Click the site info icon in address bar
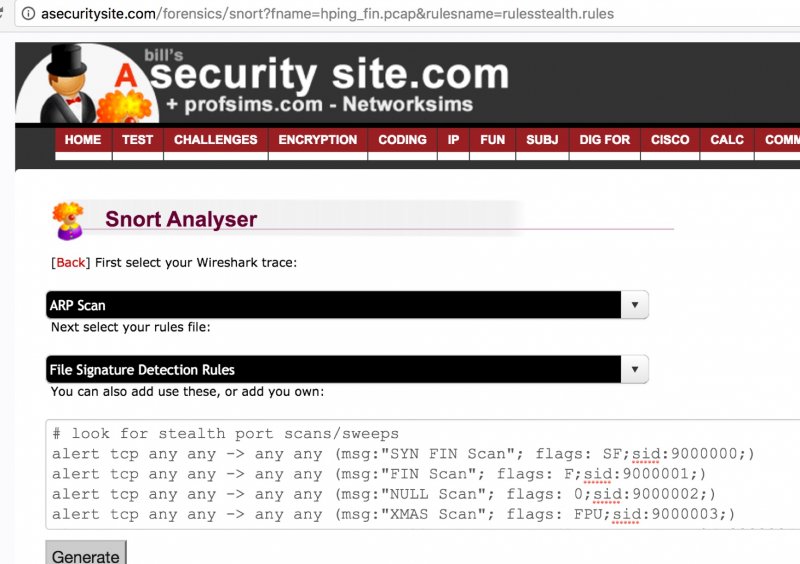Image resolution: width=800 pixels, height=564 pixels. [x=29, y=13]
